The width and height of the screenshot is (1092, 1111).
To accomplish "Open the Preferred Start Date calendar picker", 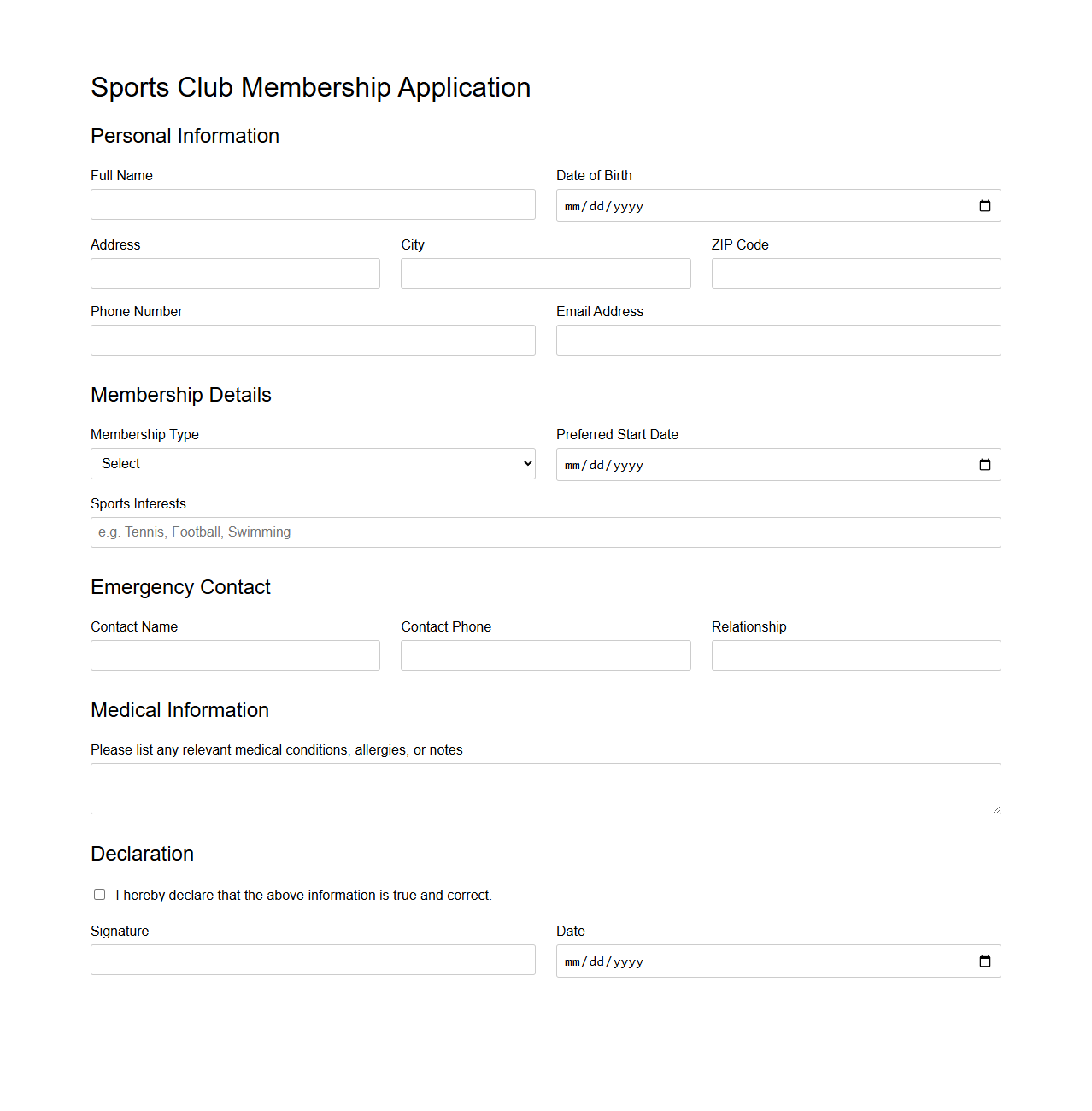I will [984, 464].
